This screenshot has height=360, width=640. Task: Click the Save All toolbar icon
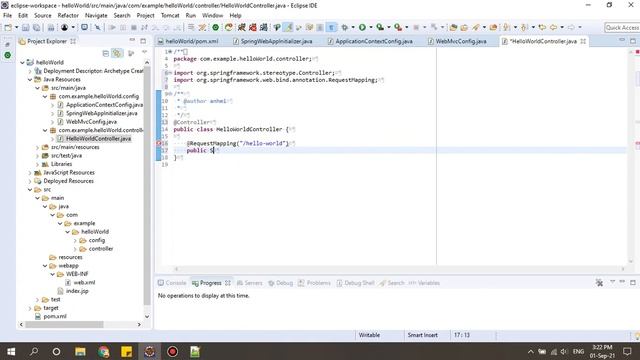click(x=36, y=27)
